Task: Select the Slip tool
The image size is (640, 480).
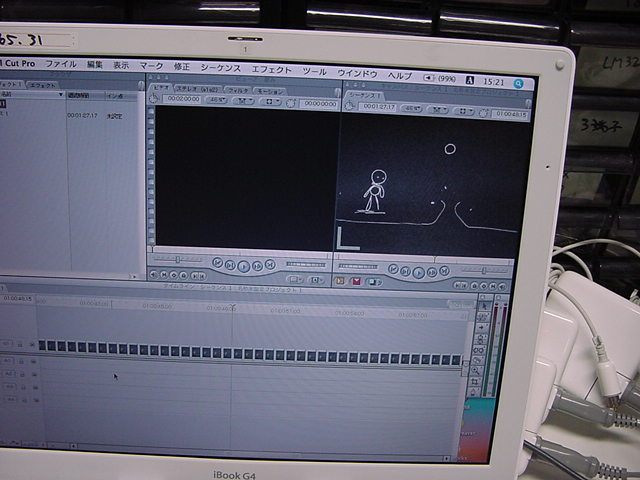Action: pyautogui.click(x=480, y=349)
